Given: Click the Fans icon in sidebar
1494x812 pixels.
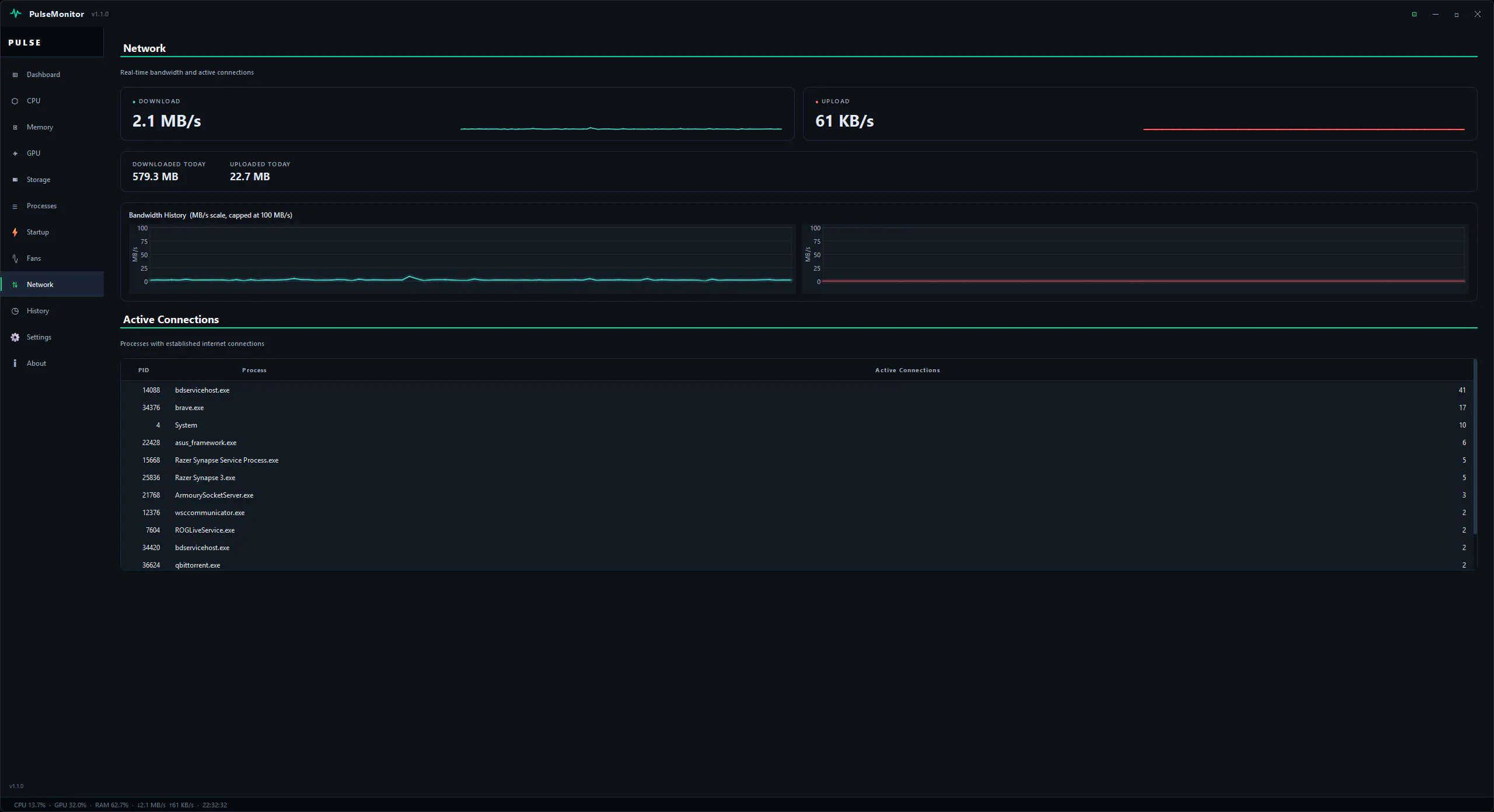Looking at the screenshot, I should pyautogui.click(x=15, y=258).
